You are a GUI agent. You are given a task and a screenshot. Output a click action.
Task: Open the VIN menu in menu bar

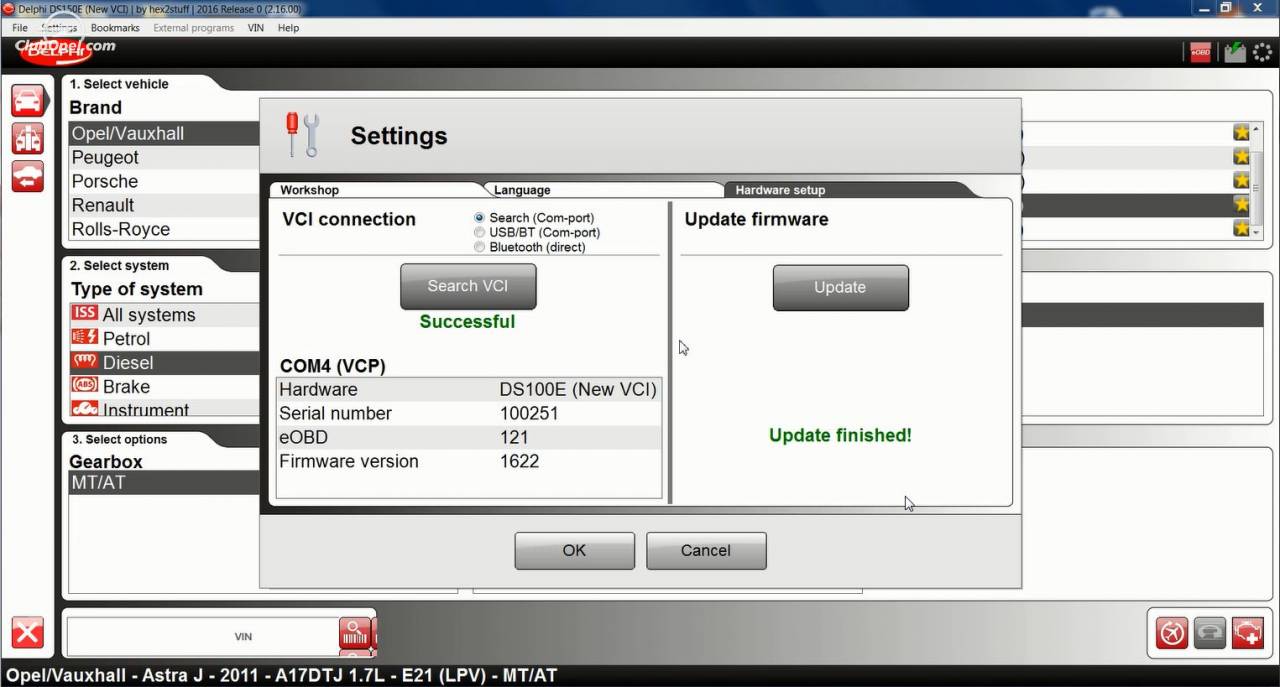256,28
